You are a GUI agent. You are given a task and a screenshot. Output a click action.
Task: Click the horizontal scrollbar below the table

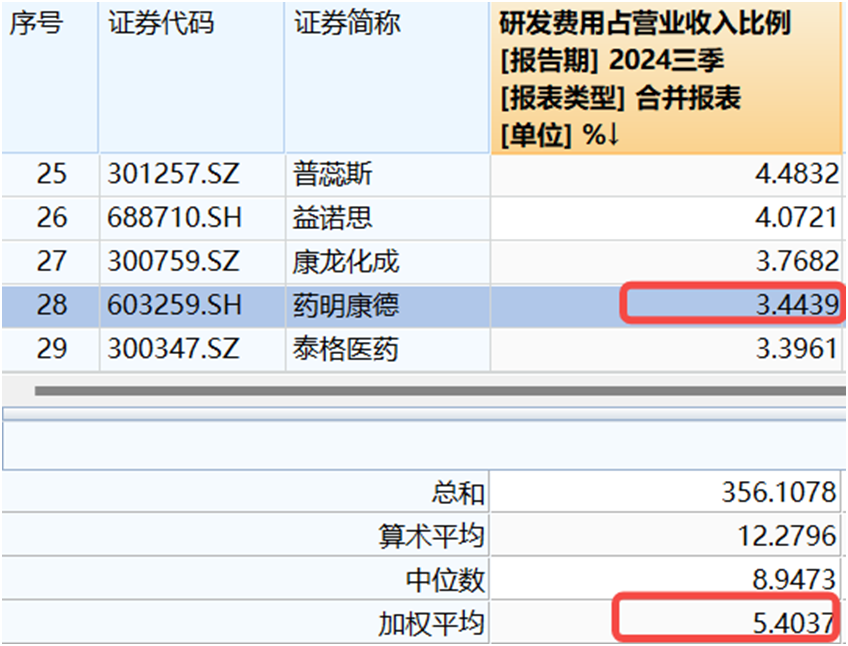(x=440, y=391)
